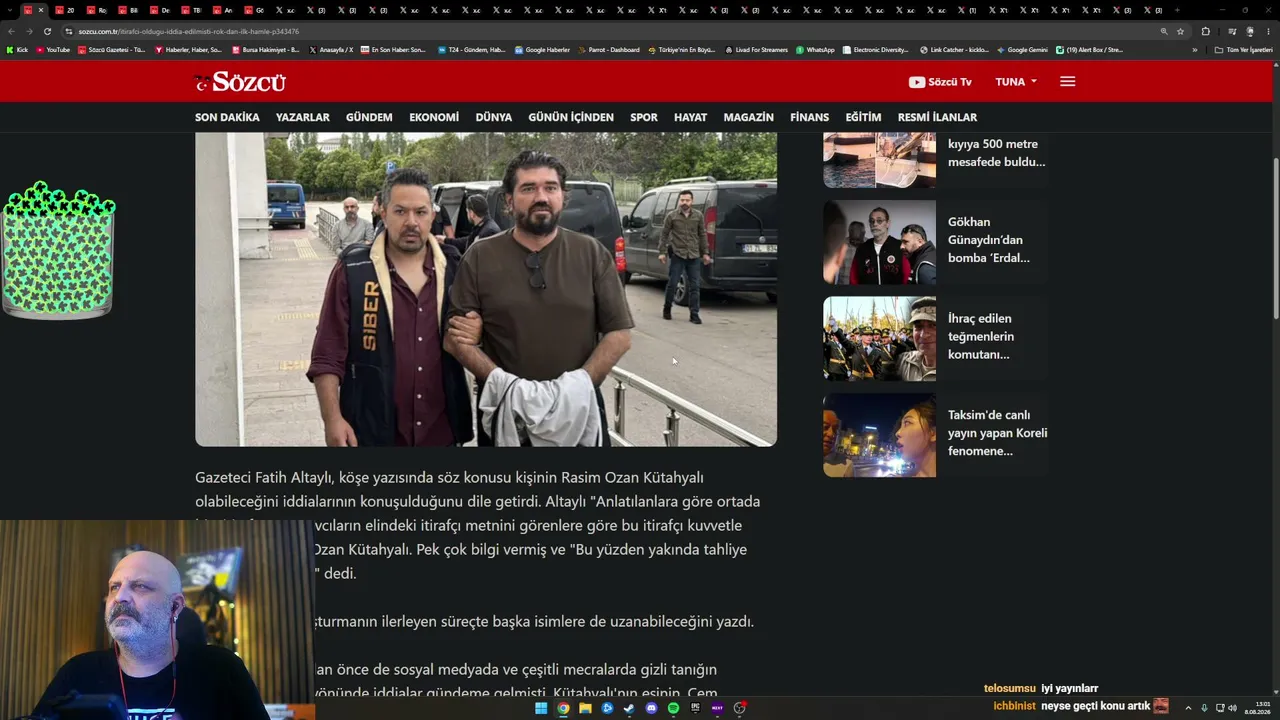Go to the EĞİTİM section
The height and width of the screenshot is (720, 1280).
click(x=863, y=117)
